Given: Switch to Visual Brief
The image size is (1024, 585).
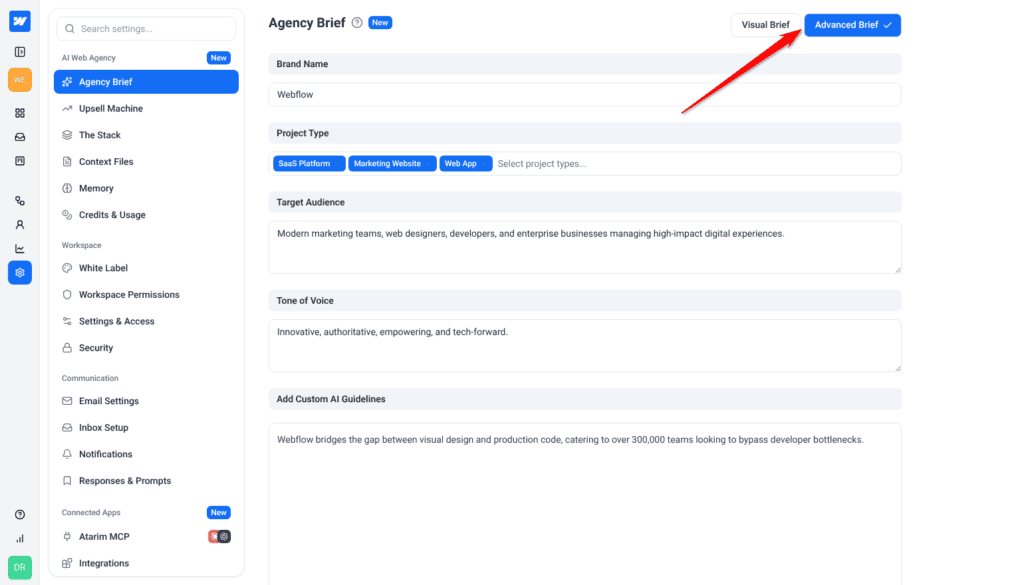Looking at the screenshot, I should (x=765, y=25).
